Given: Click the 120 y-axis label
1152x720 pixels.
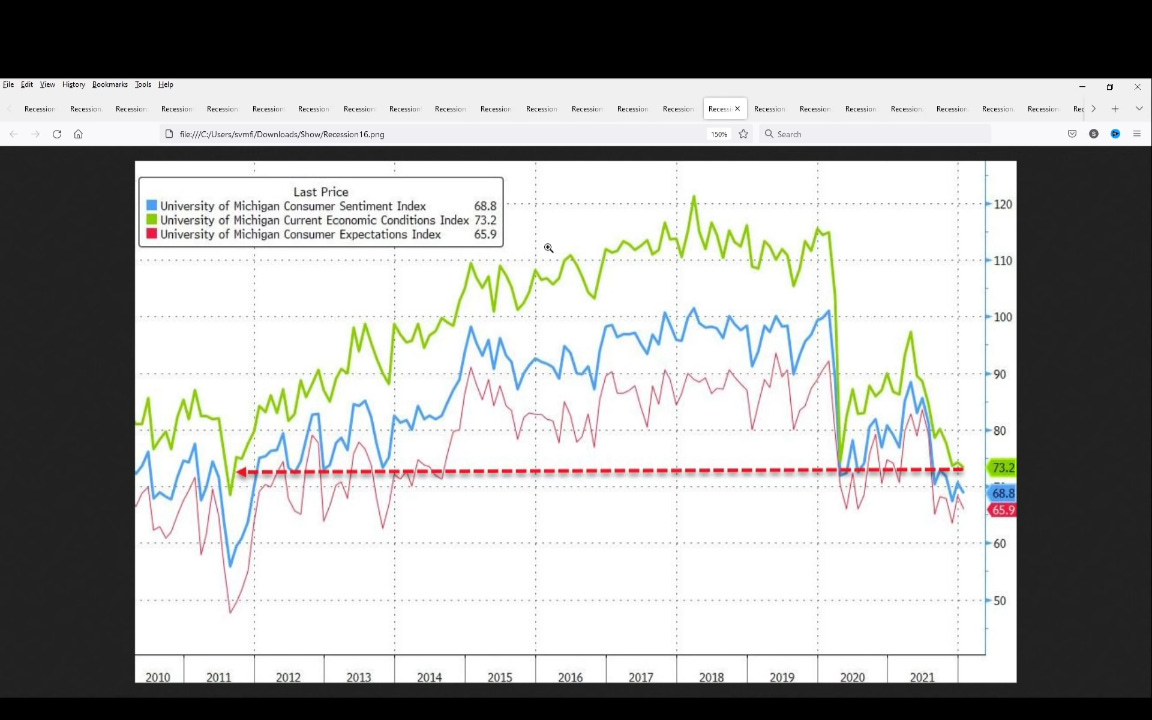Looking at the screenshot, I should tap(1002, 204).
